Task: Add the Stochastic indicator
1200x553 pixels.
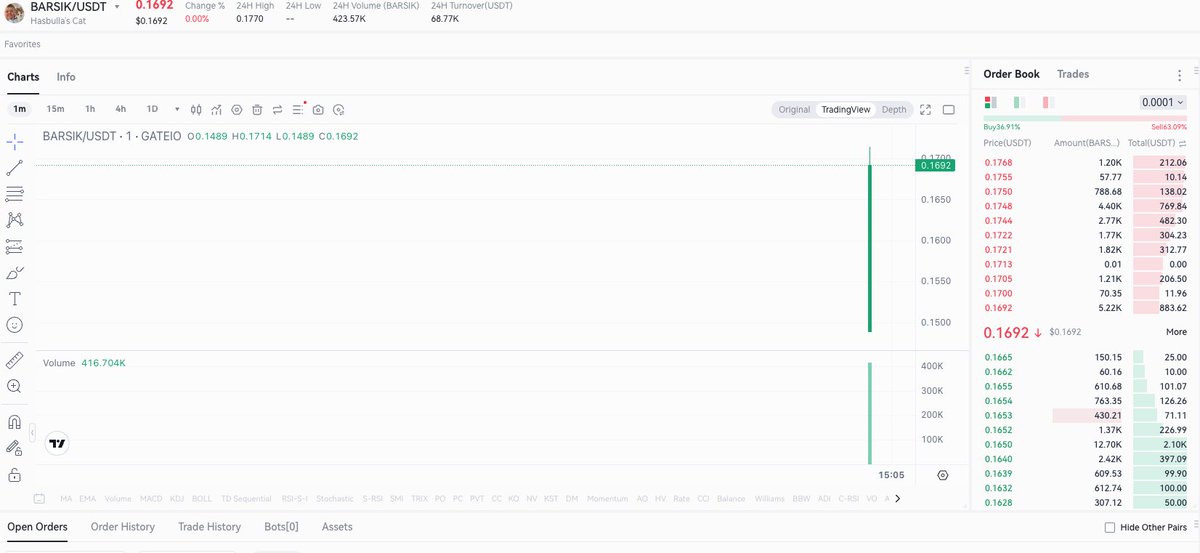Action: coord(335,498)
